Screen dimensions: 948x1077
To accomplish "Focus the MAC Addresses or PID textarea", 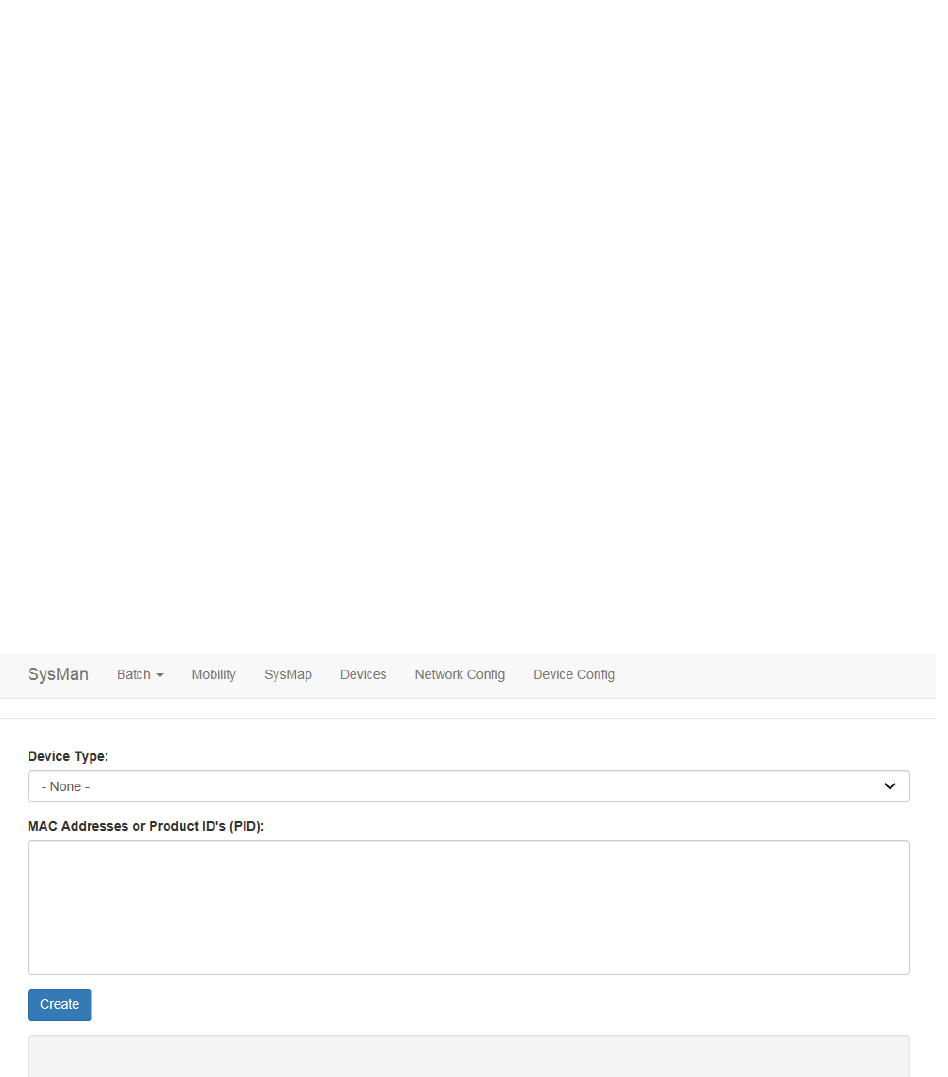I will point(469,907).
